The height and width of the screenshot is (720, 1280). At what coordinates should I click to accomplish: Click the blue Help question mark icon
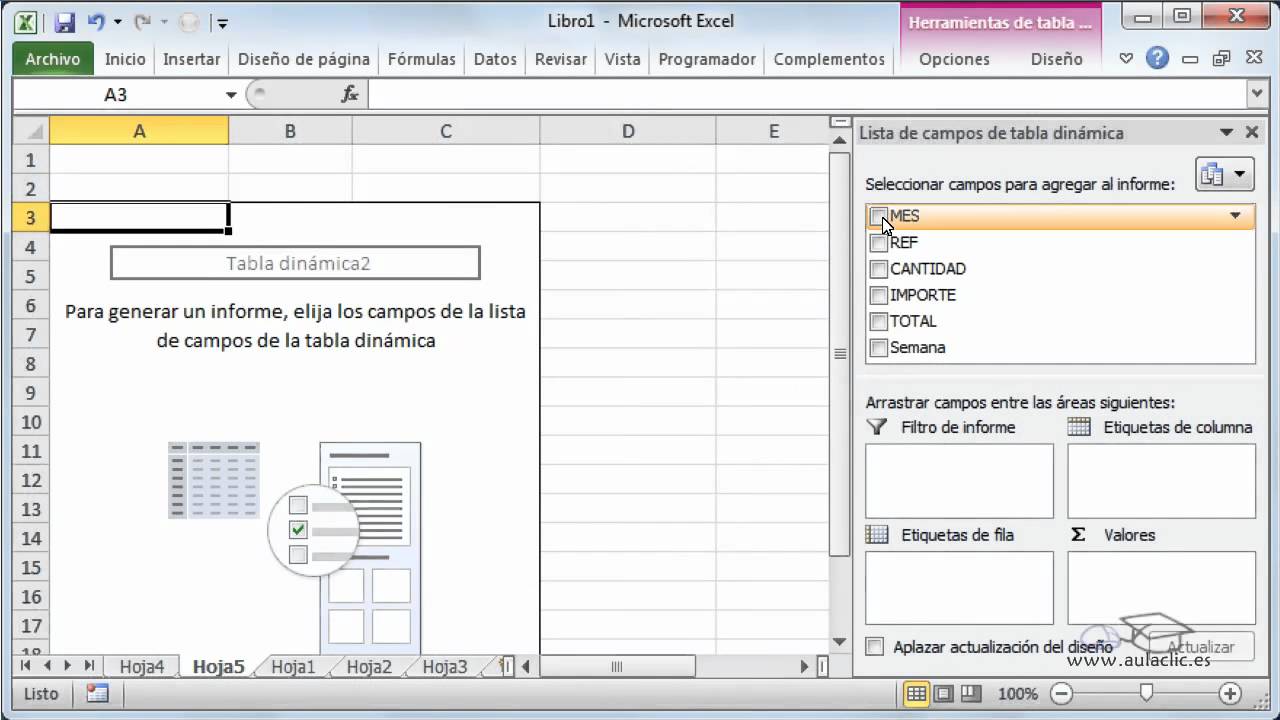tap(1157, 58)
